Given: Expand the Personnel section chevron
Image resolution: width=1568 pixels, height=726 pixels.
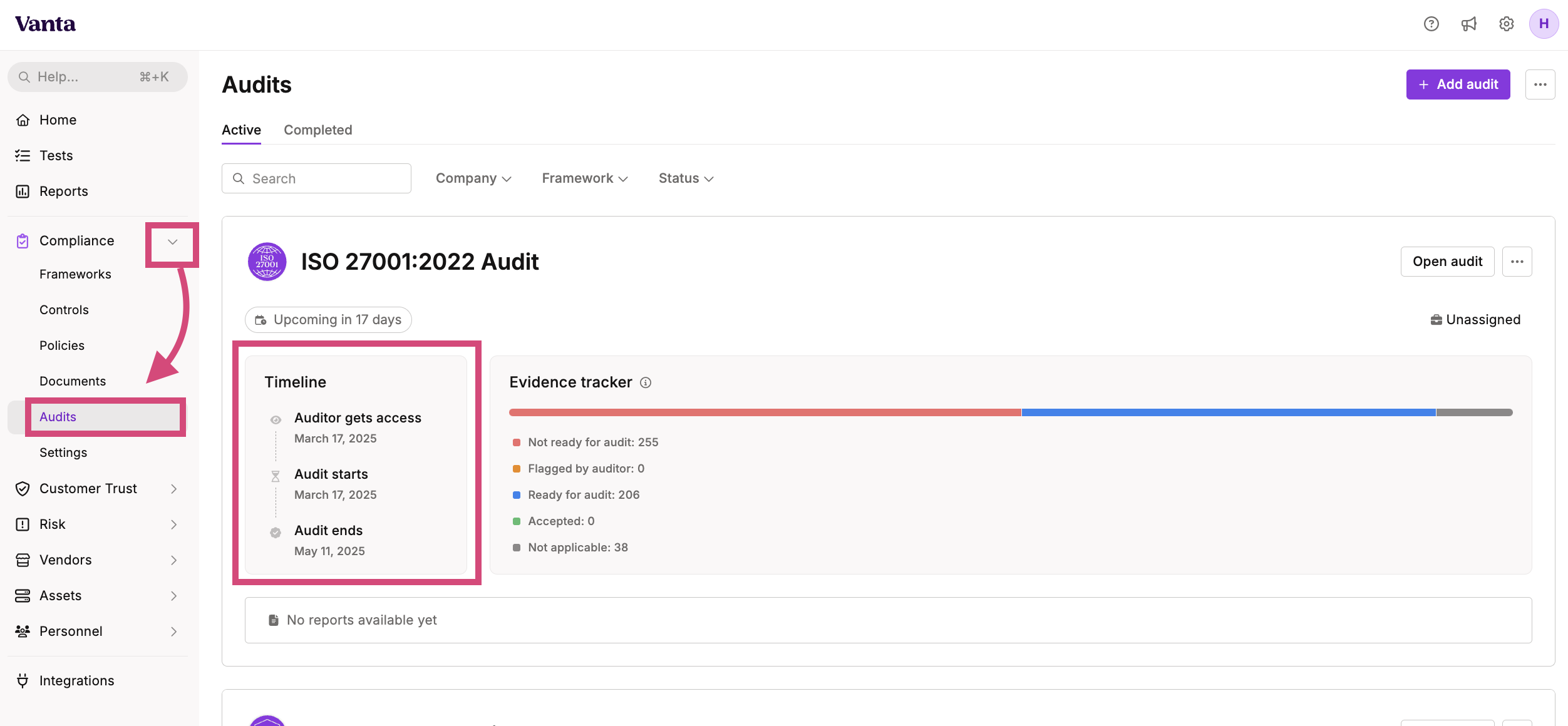Looking at the screenshot, I should (174, 631).
